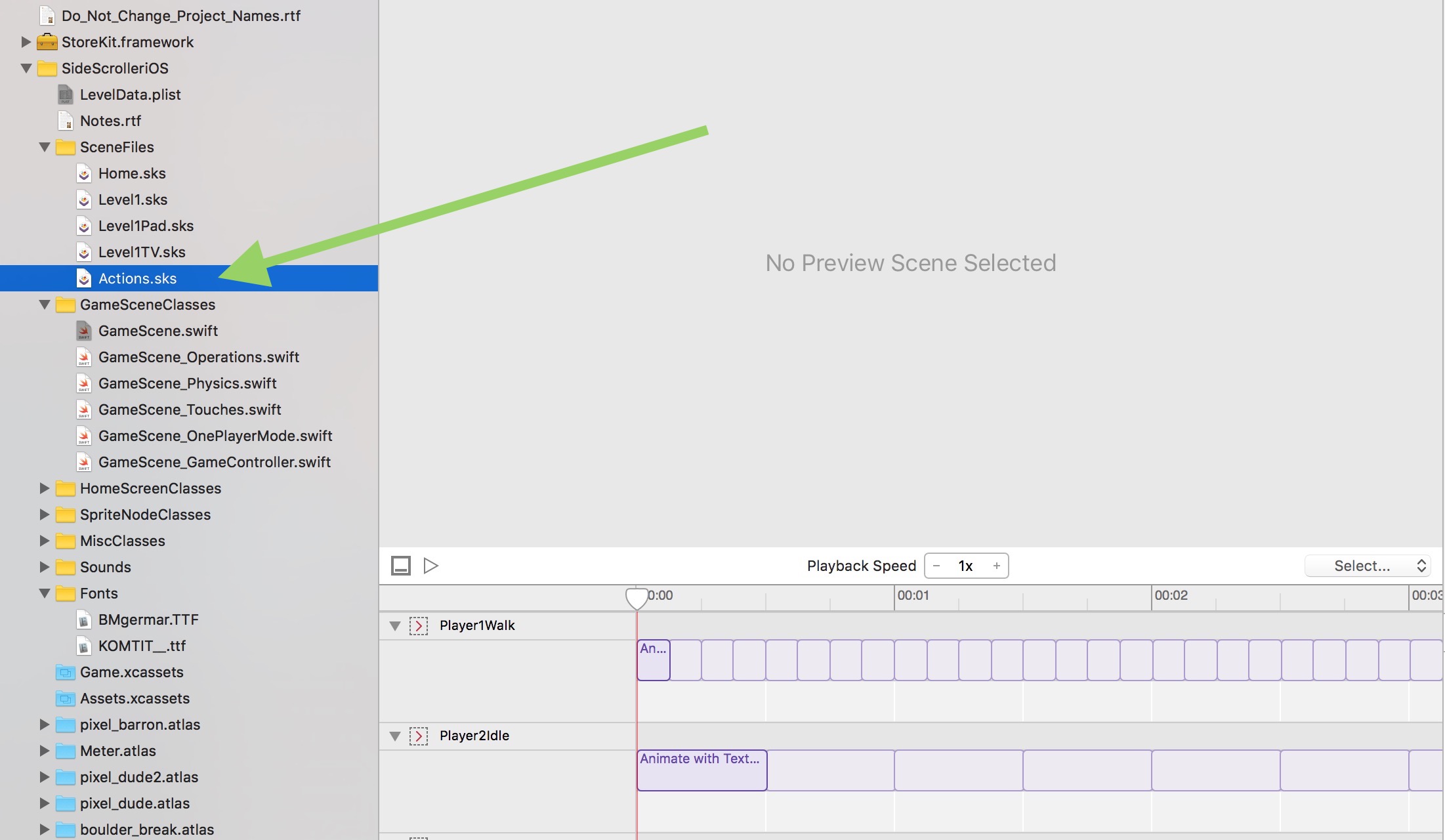Image resolution: width=1445 pixels, height=840 pixels.
Task: Click the StoreKit.framework toolbox icon
Action: tap(47, 42)
